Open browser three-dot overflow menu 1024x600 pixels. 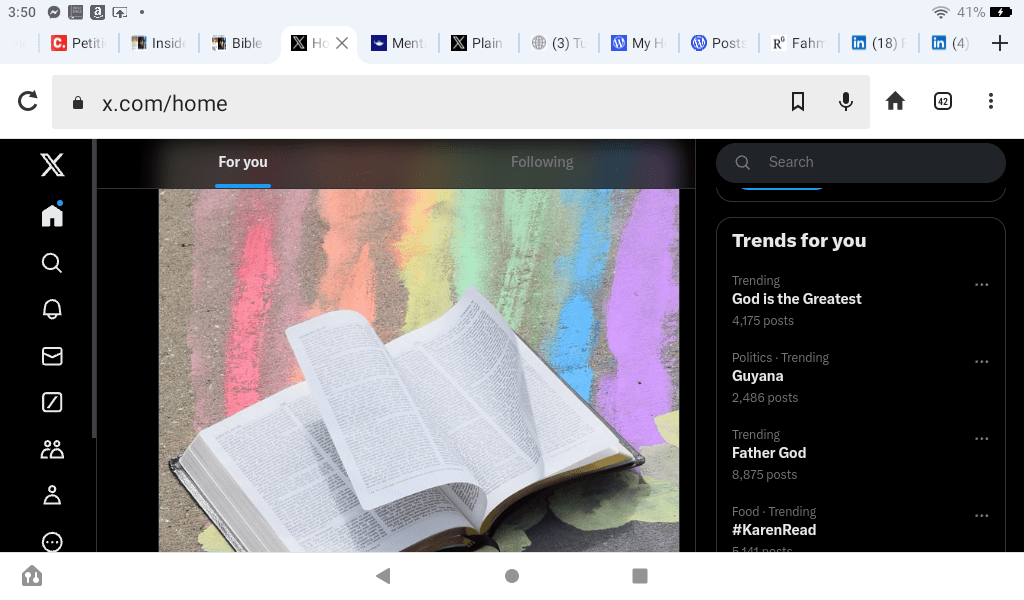pyautogui.click(x=990, y=101)
